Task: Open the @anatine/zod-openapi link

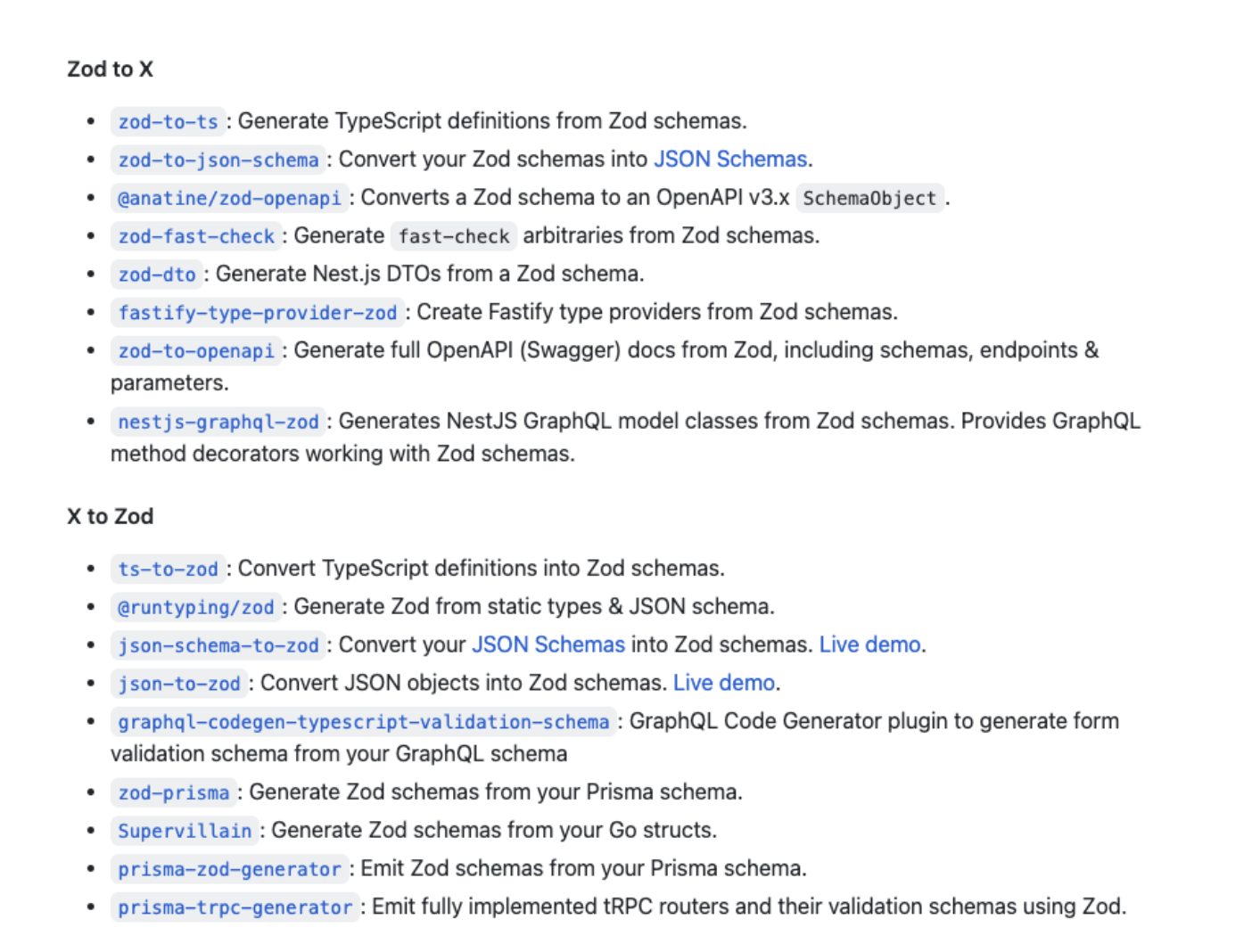Action: click(x=229, y=198)
